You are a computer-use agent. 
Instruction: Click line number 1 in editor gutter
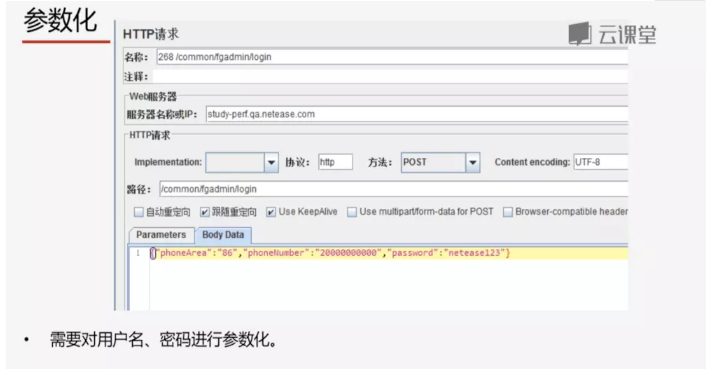(x=138, y=253)
